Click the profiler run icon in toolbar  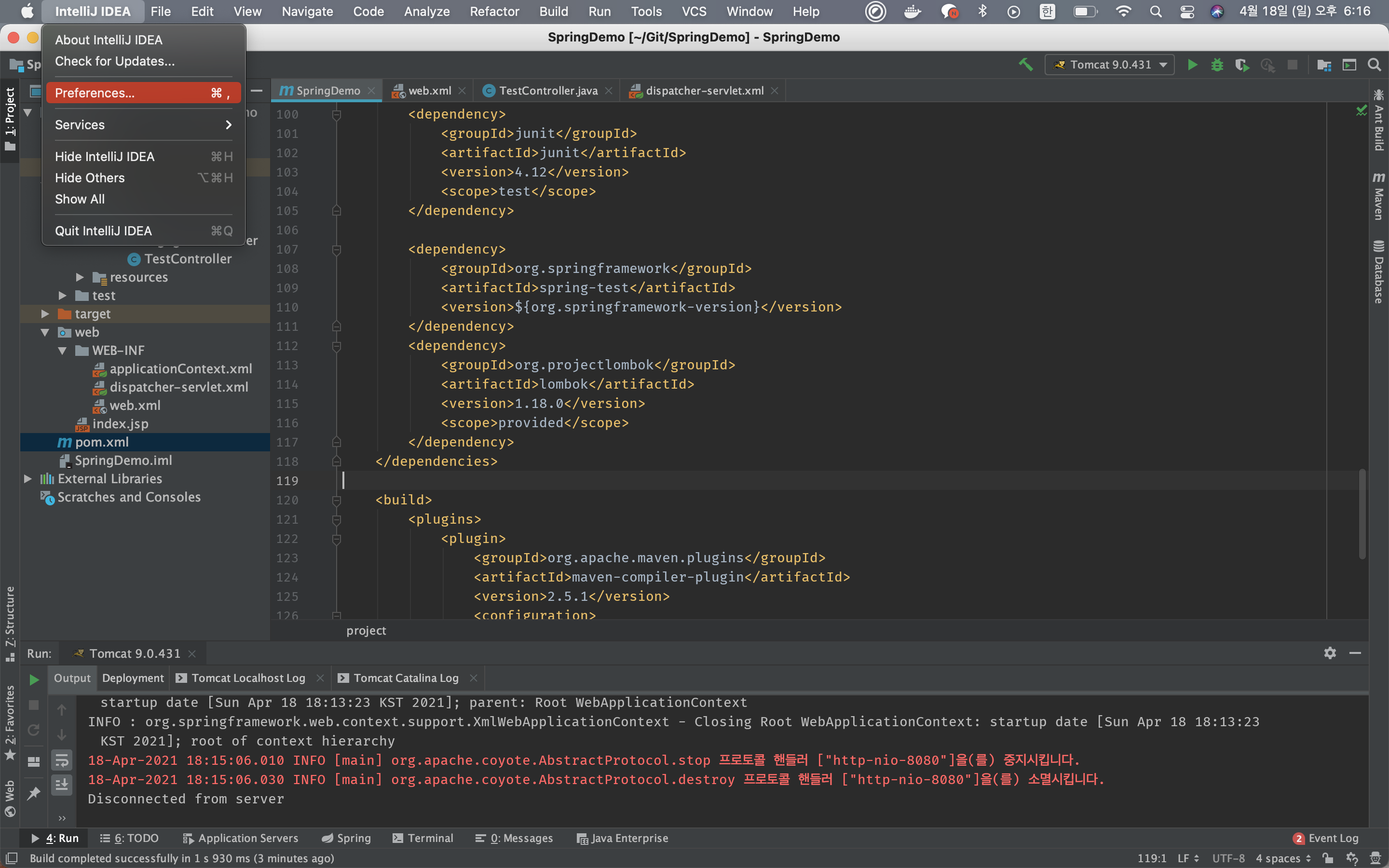[x=1267, y=65]
